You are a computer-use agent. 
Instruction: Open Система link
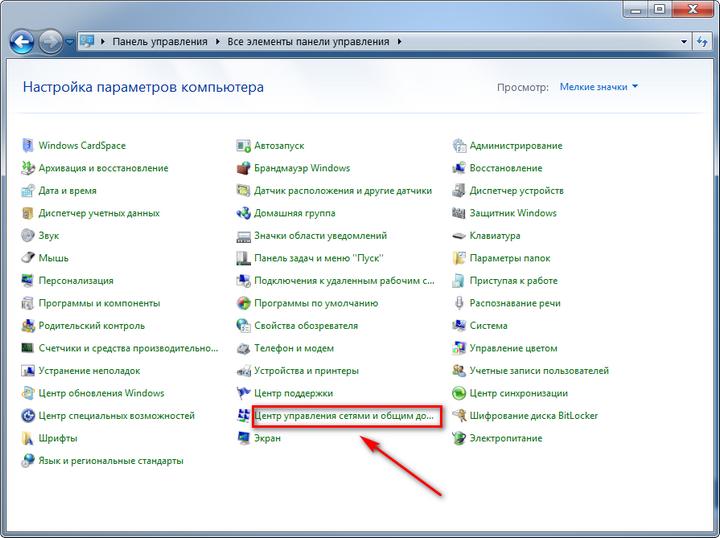click(x=488, y=325)
